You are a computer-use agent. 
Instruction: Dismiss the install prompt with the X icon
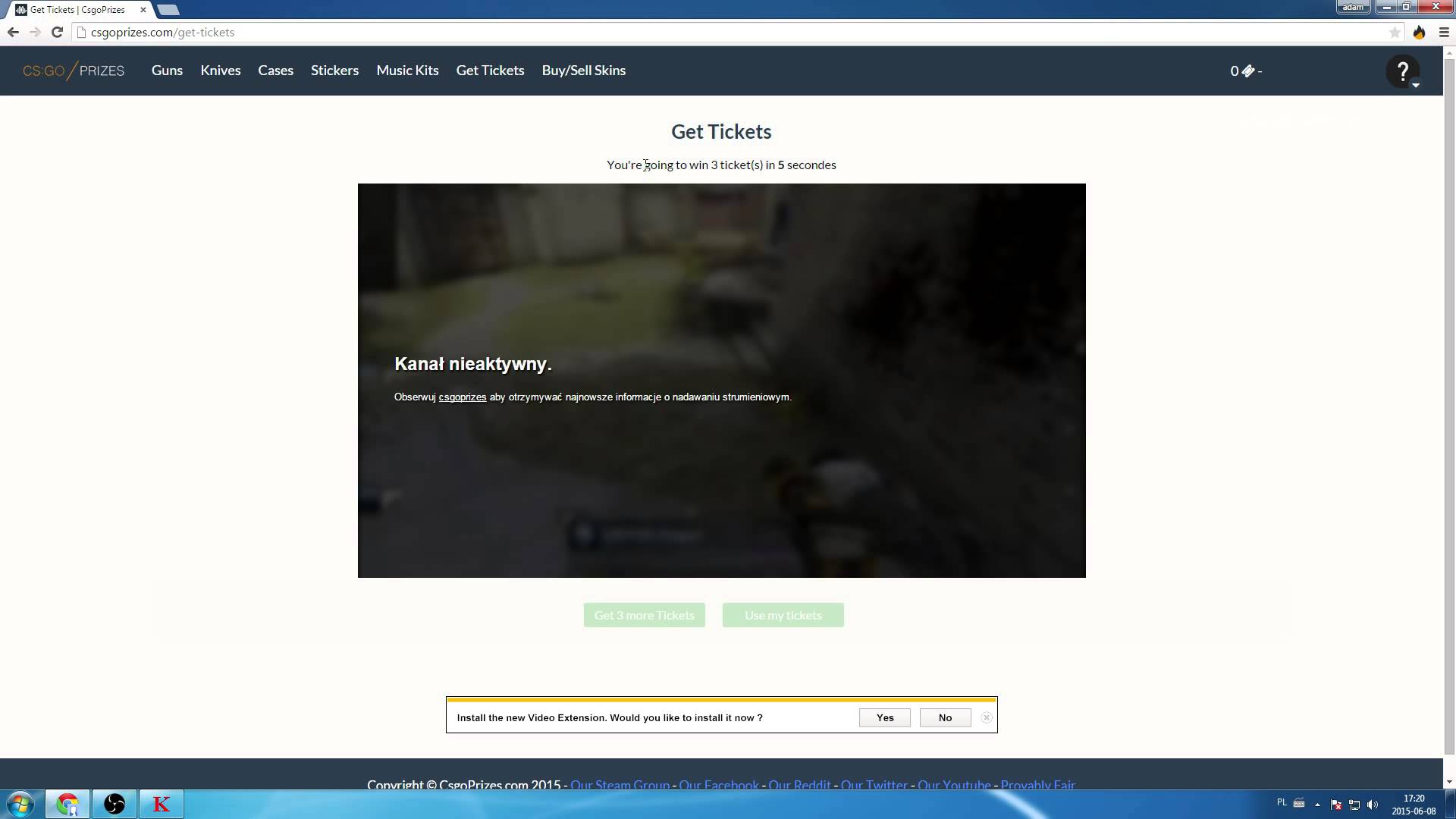[986, 717]
